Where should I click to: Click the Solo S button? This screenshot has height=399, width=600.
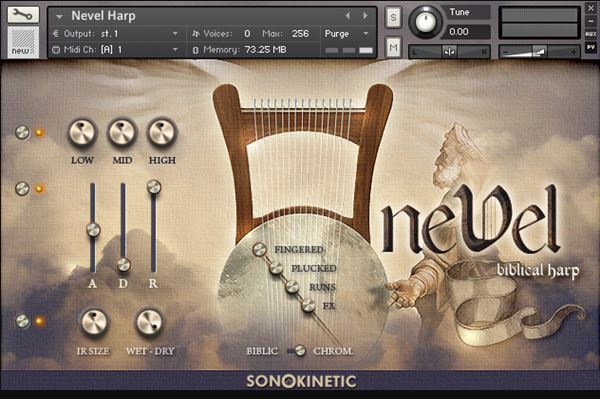coord(393,17)
